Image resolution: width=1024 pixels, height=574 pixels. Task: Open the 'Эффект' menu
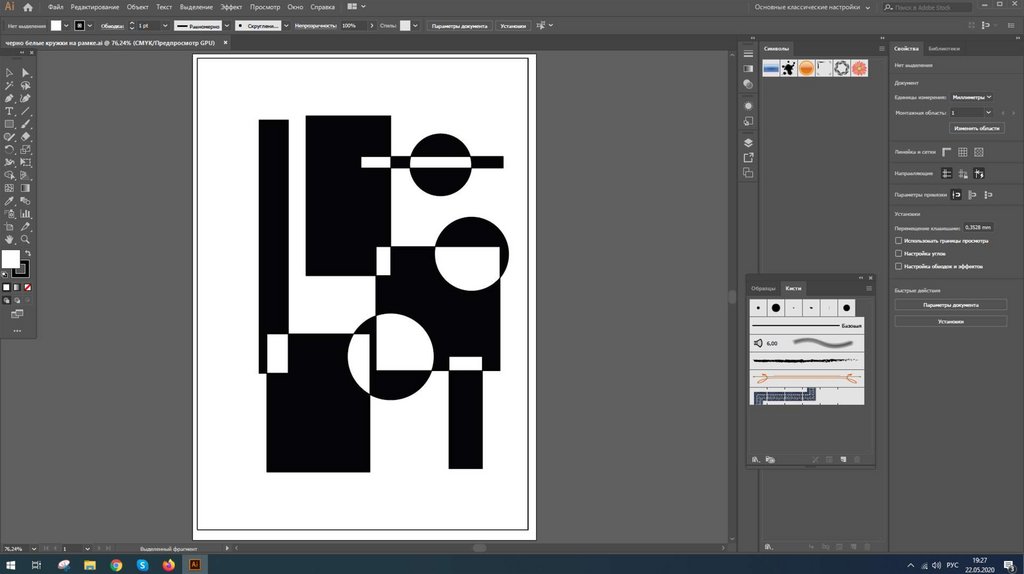(x=231, y=7)
